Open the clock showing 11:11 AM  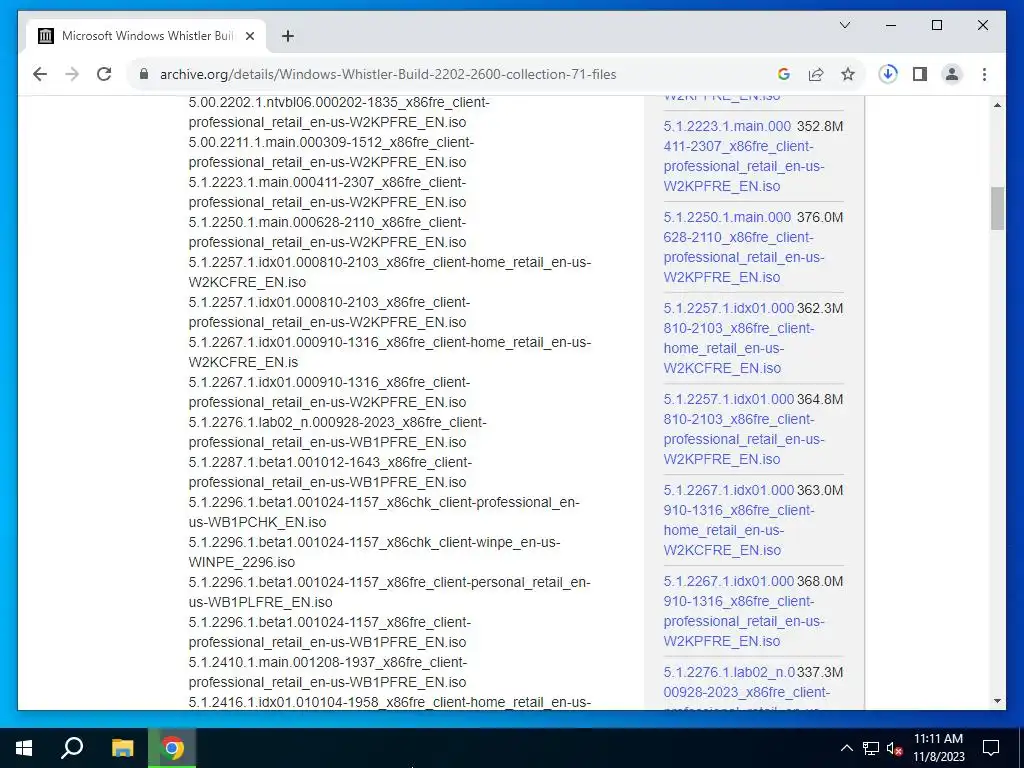coord(938,748)
